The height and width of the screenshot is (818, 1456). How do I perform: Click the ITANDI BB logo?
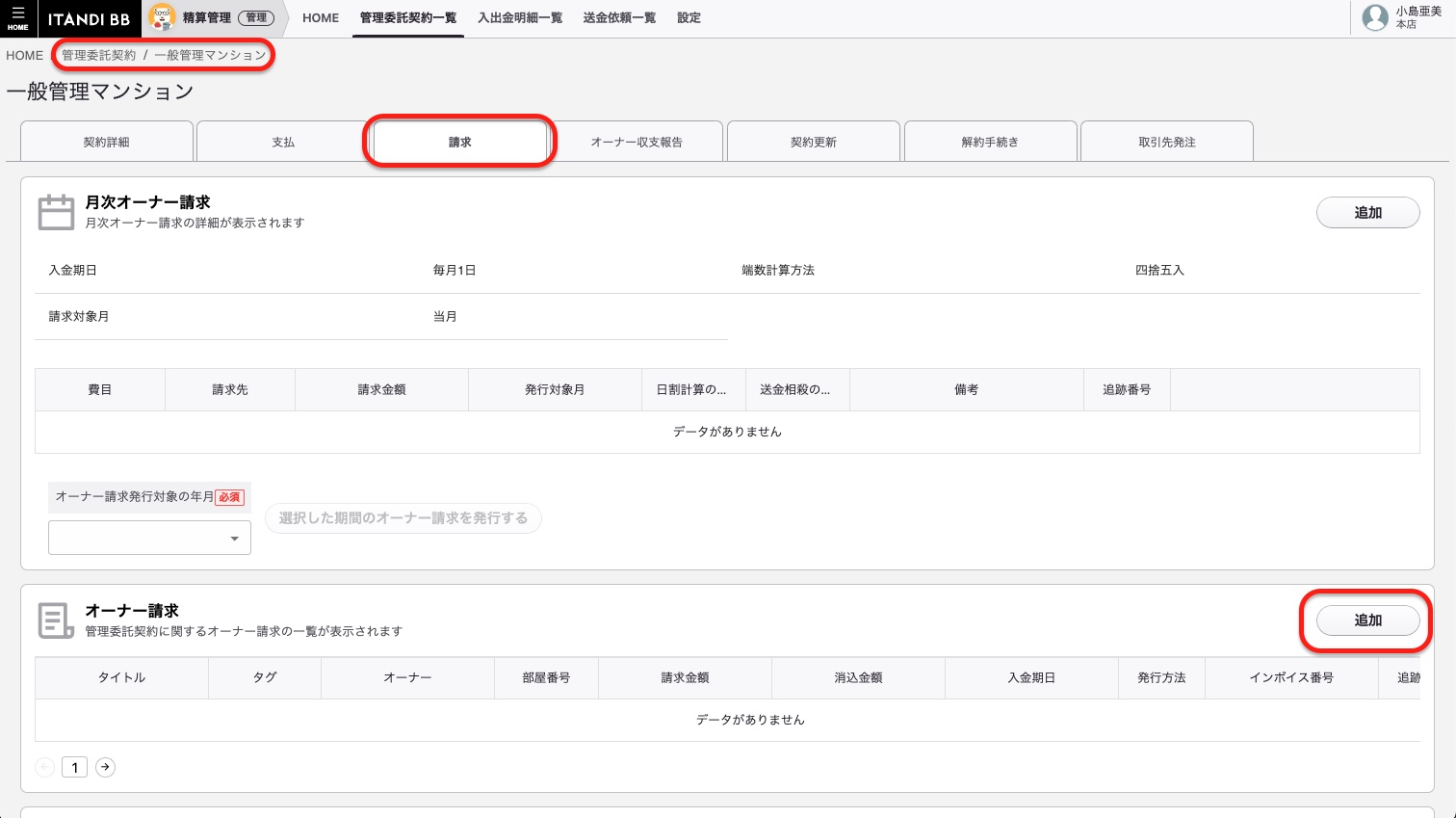click(89, 18)
